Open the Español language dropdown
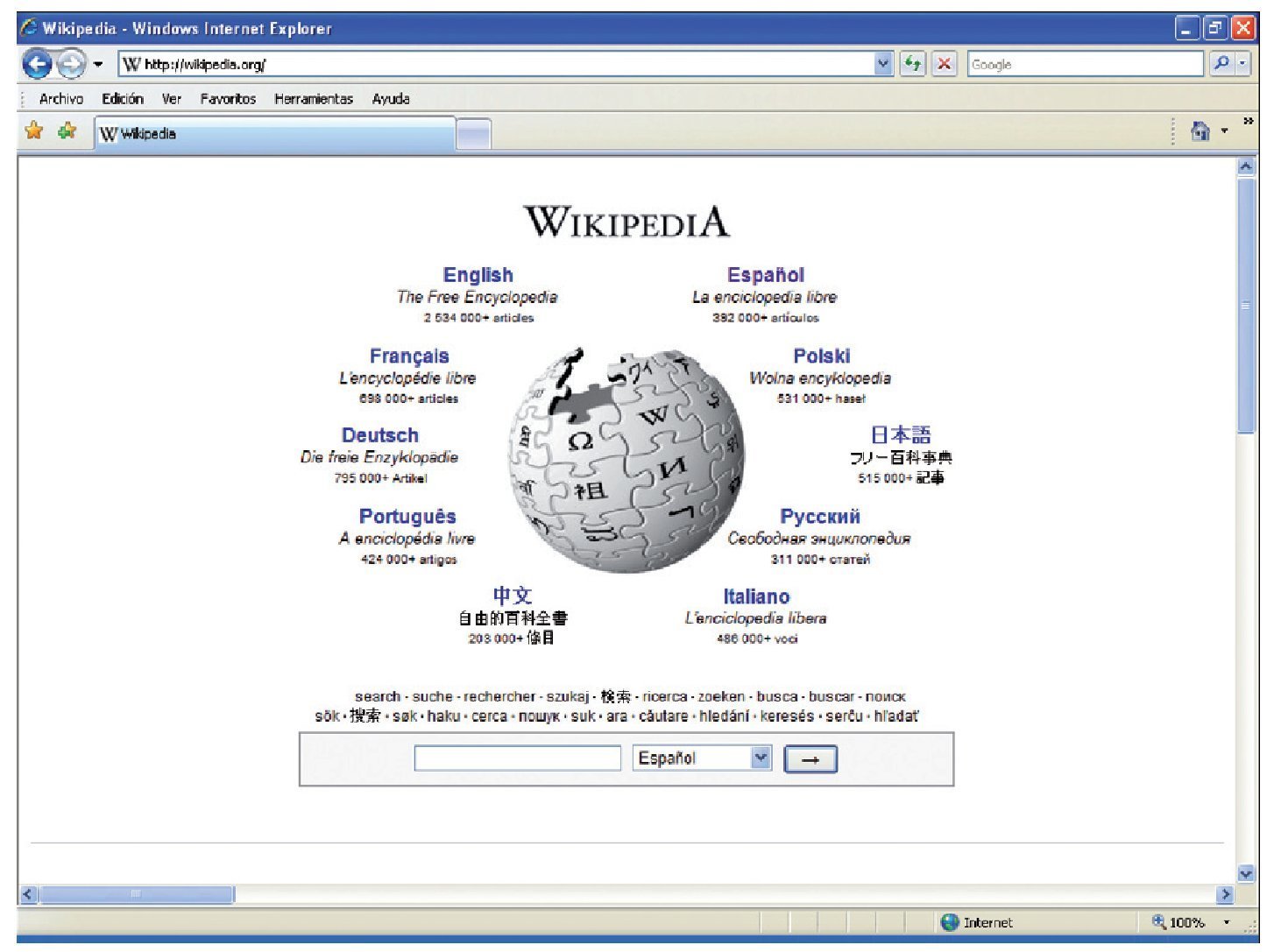Screen dimensions: 1274x952 pyautogui.click(x=761, y=758)
